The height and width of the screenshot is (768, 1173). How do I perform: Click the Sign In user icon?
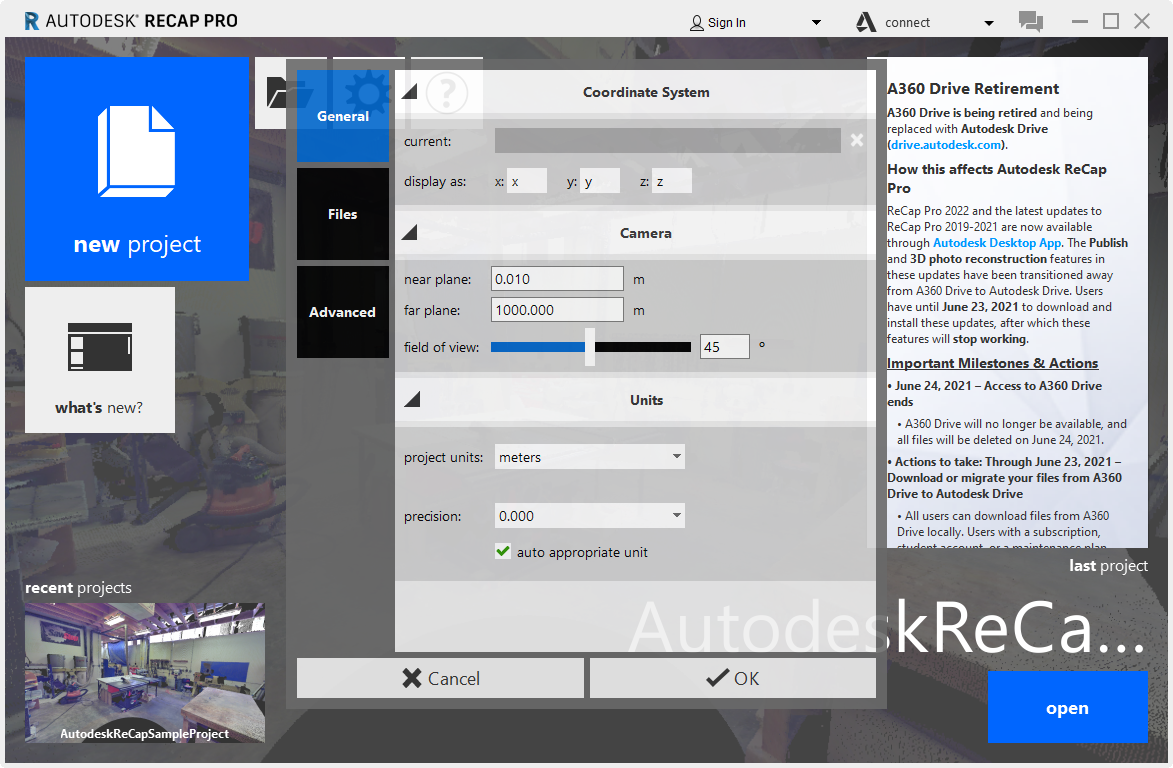696,22
